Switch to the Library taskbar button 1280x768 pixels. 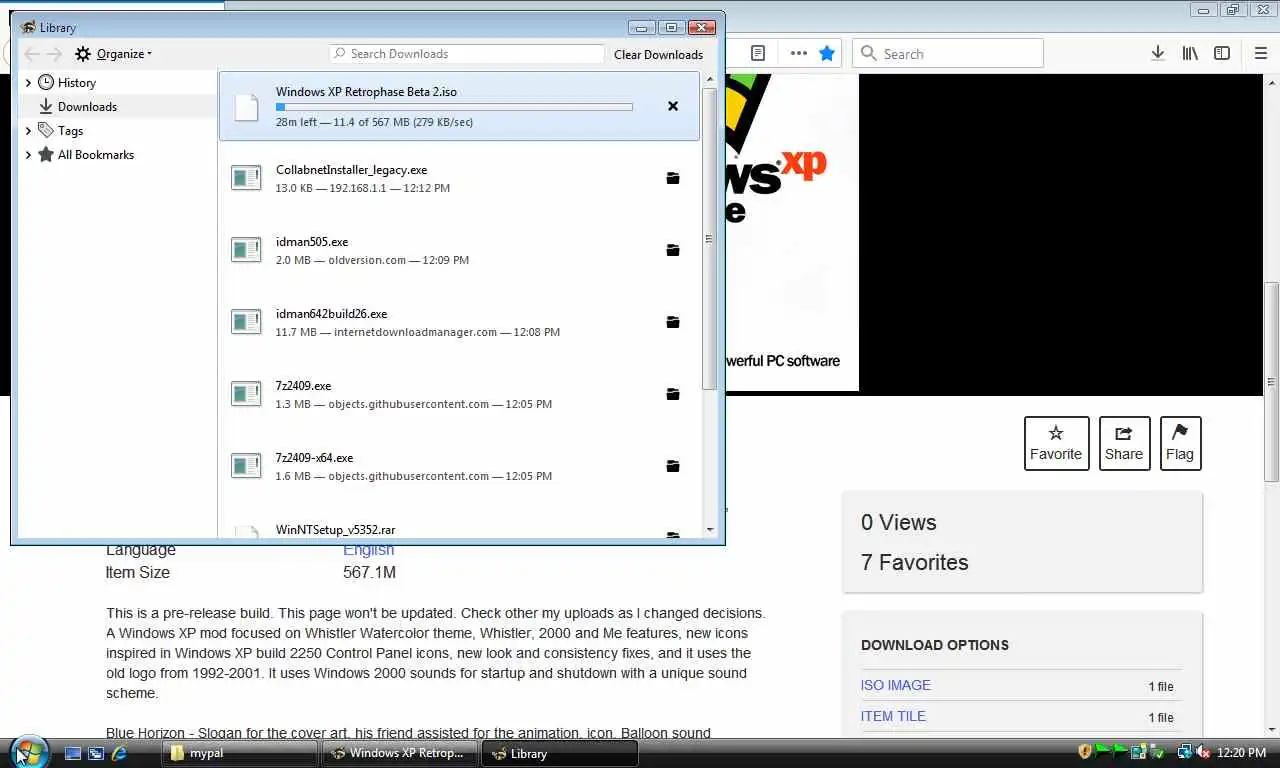point(560,753)
